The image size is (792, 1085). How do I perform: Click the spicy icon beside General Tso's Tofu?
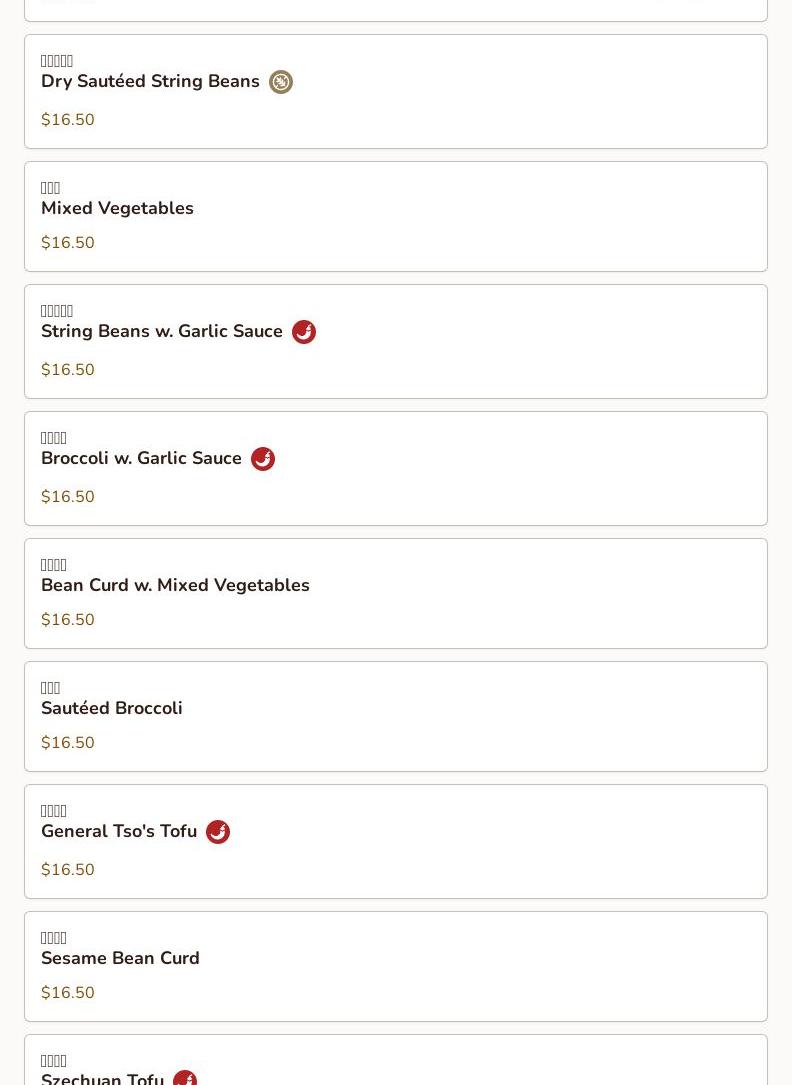(x=218, y=832)
